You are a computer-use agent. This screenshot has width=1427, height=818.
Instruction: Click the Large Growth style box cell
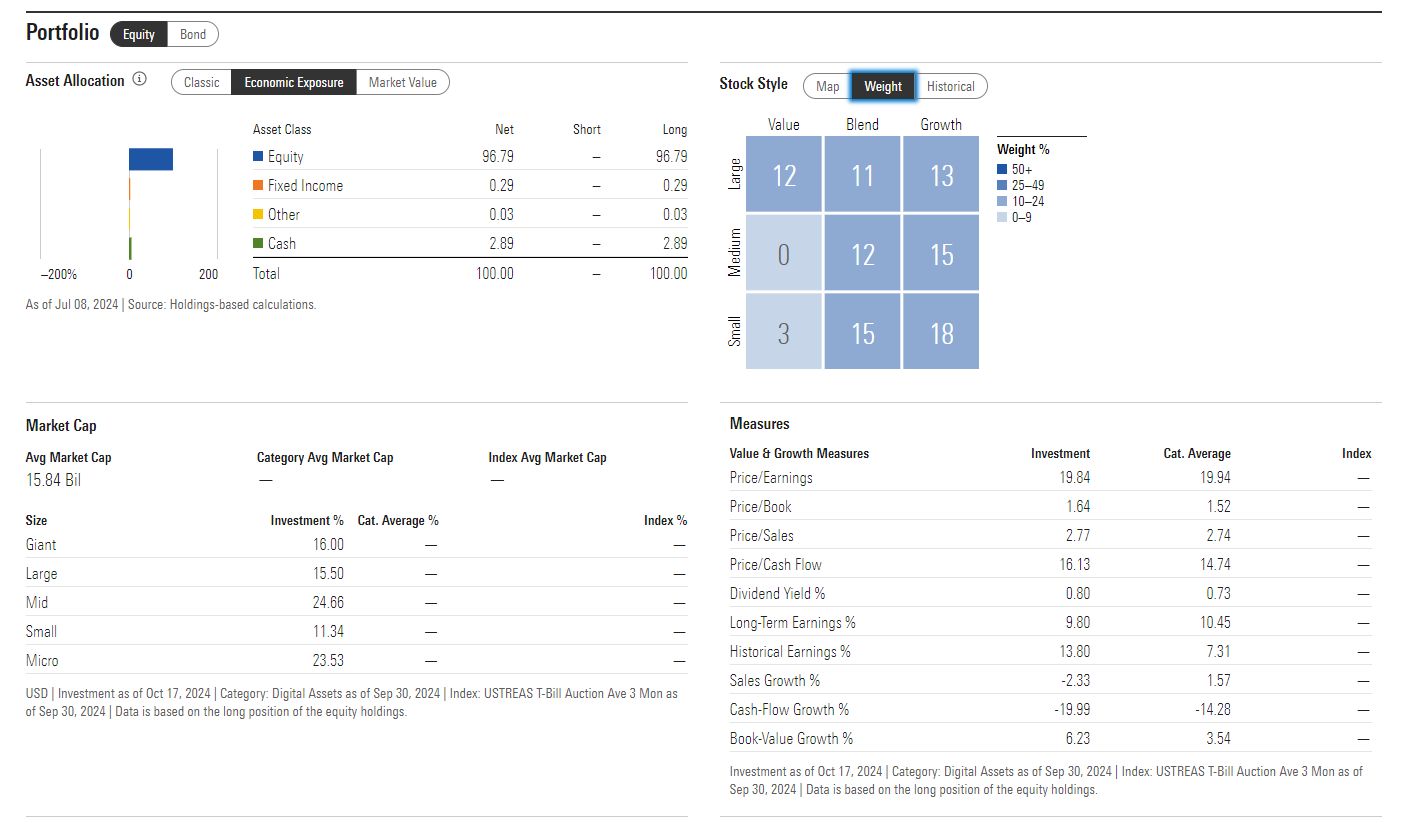click(941, 175)
